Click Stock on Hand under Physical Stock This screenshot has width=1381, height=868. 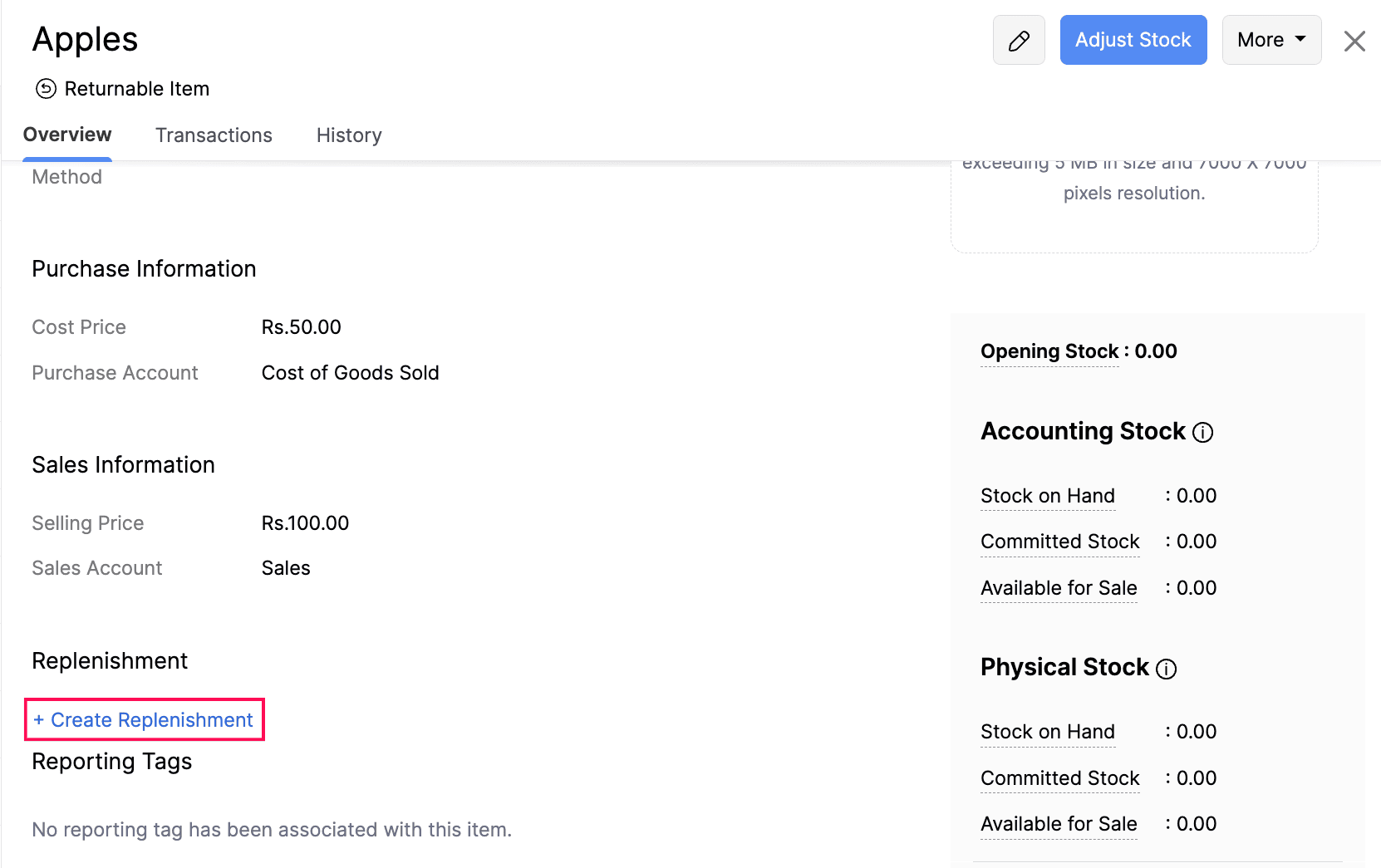coord(1047,732)
